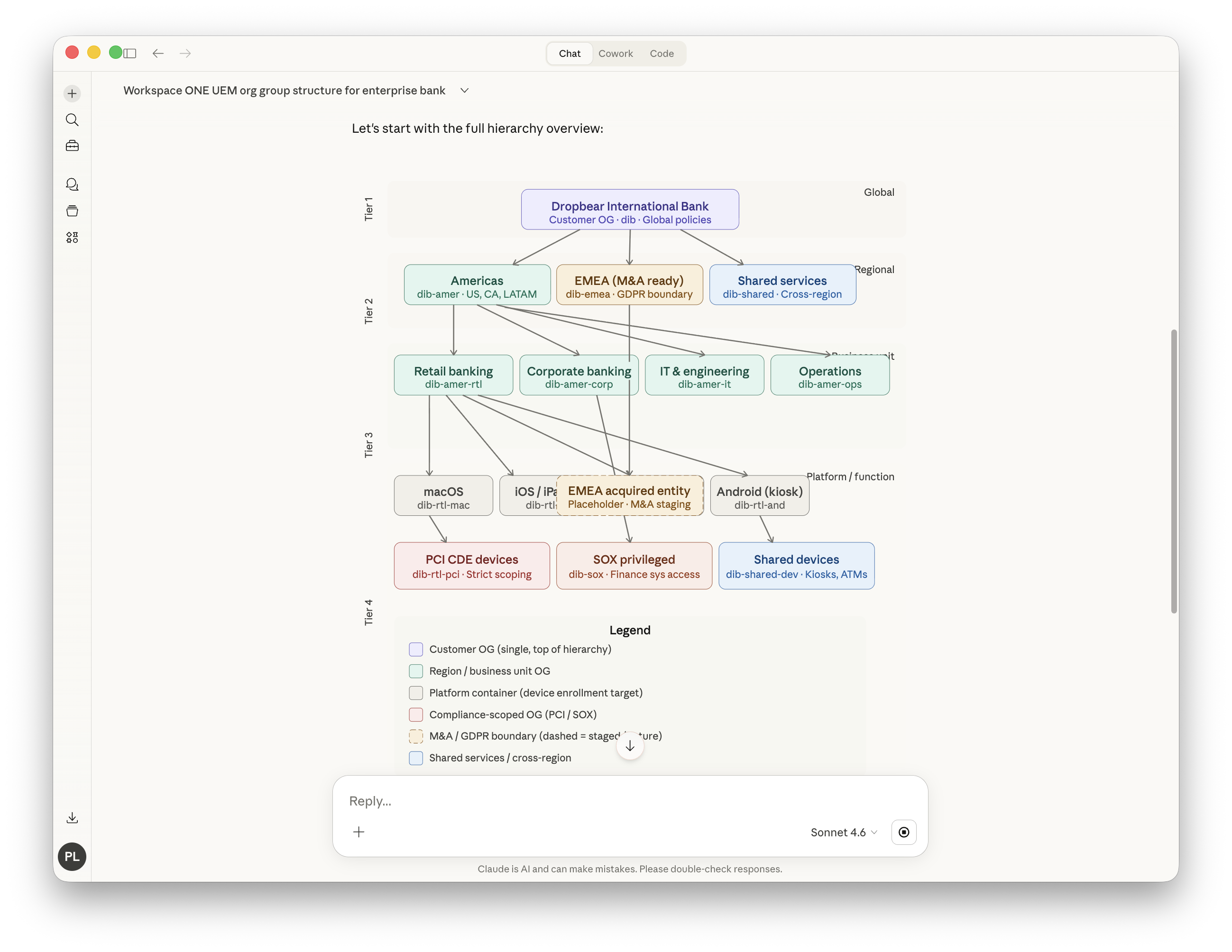Screen dimensions: 1232x952
Task: Open search from the sidebar
Action: tap(72, 119)
